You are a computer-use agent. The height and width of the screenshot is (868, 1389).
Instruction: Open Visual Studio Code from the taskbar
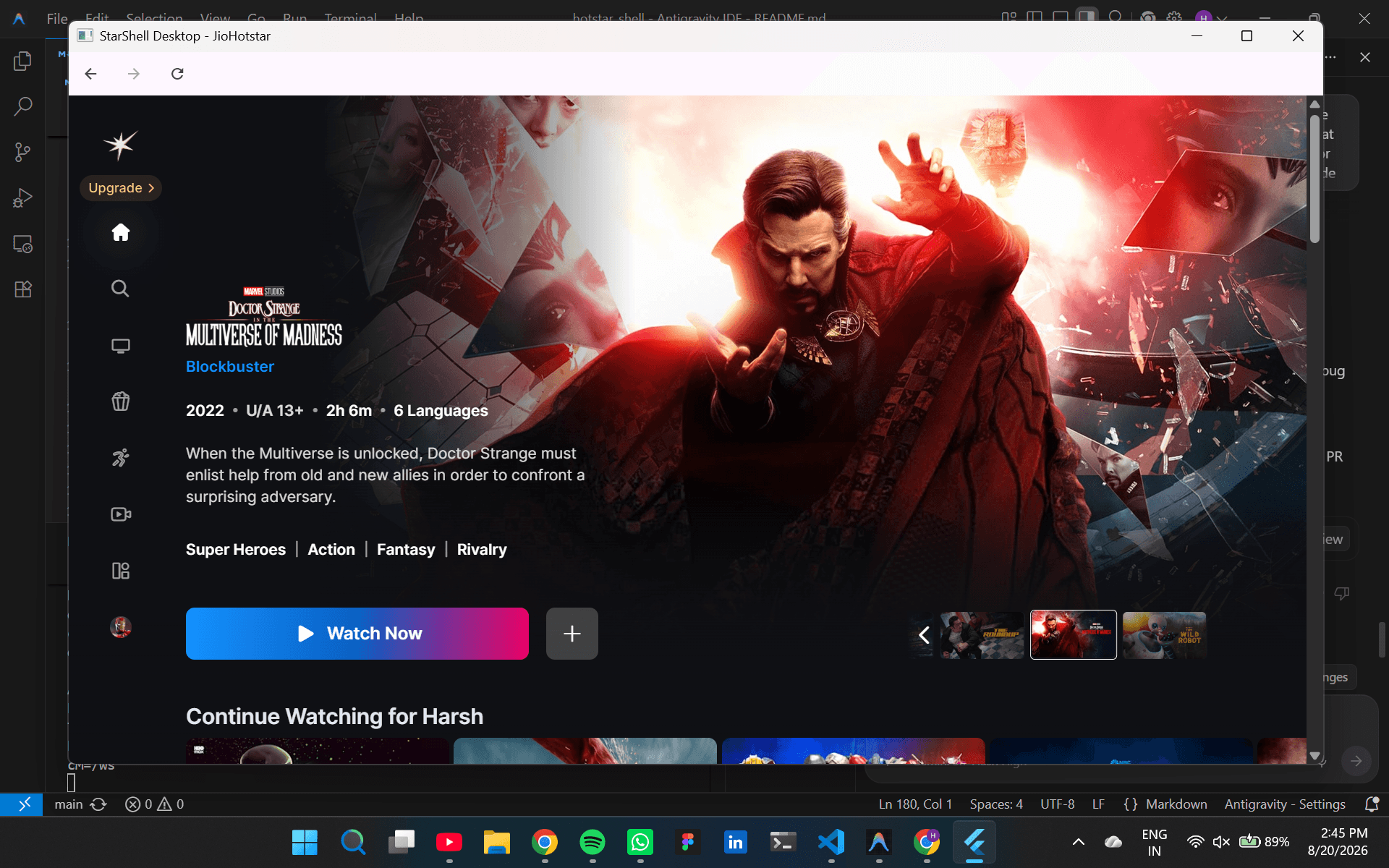831,842
